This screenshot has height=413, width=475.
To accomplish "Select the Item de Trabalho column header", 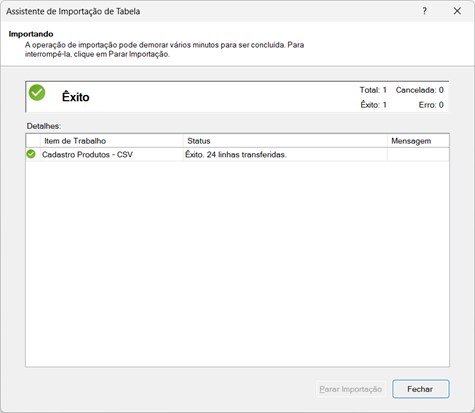I will tap(112, 141).
